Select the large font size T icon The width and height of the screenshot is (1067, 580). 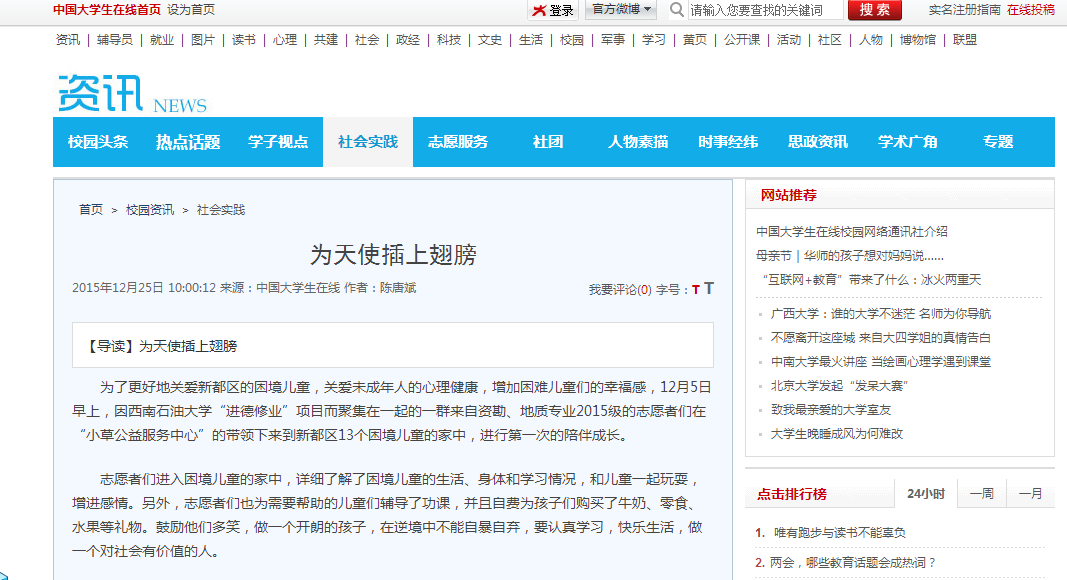708,289
